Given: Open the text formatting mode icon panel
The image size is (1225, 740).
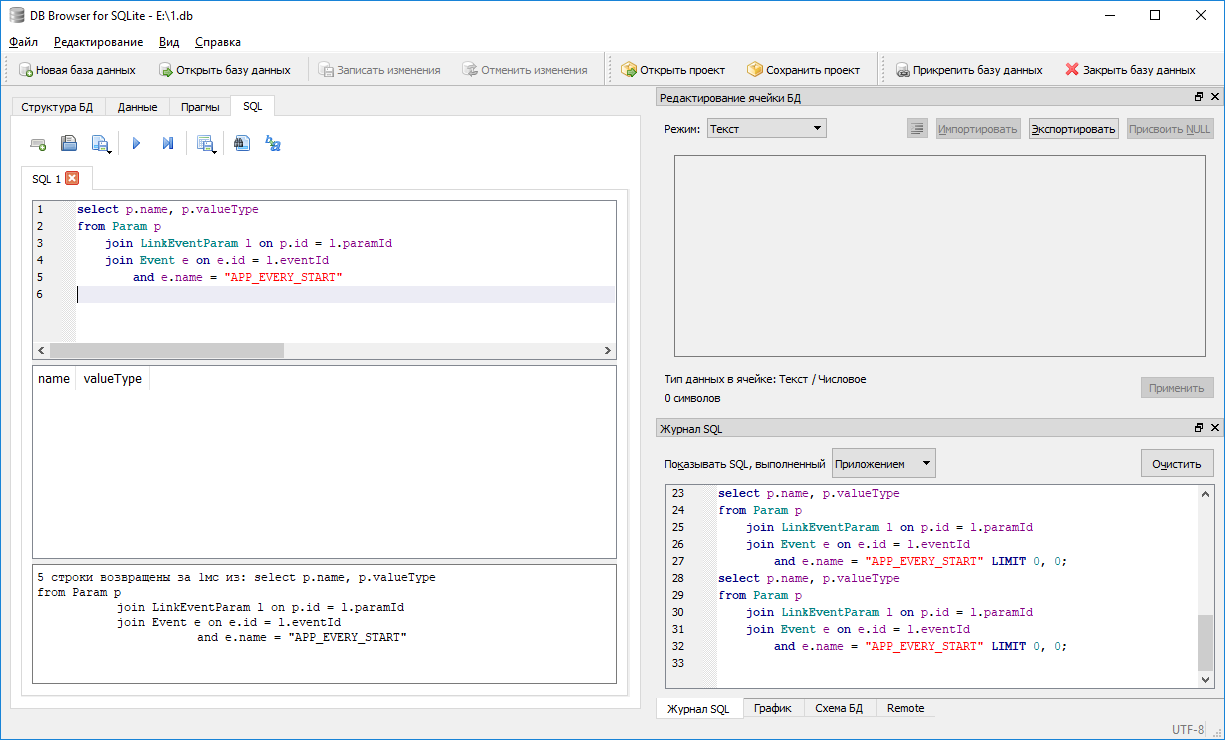Looking at the screenshot, I should point(916,127).
